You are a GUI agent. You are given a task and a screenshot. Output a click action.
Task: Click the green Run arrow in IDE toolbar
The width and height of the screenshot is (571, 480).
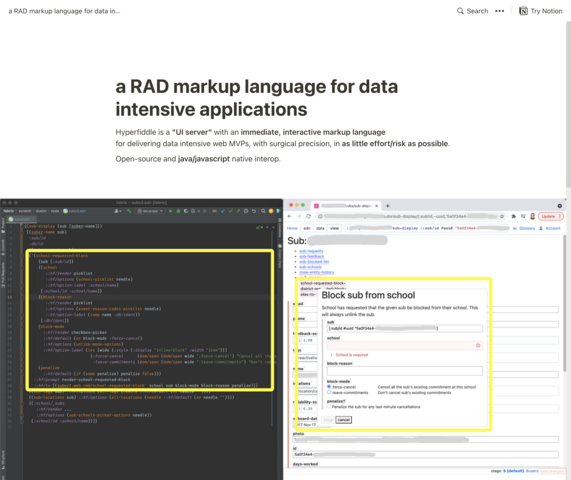[x=170, y=211]
